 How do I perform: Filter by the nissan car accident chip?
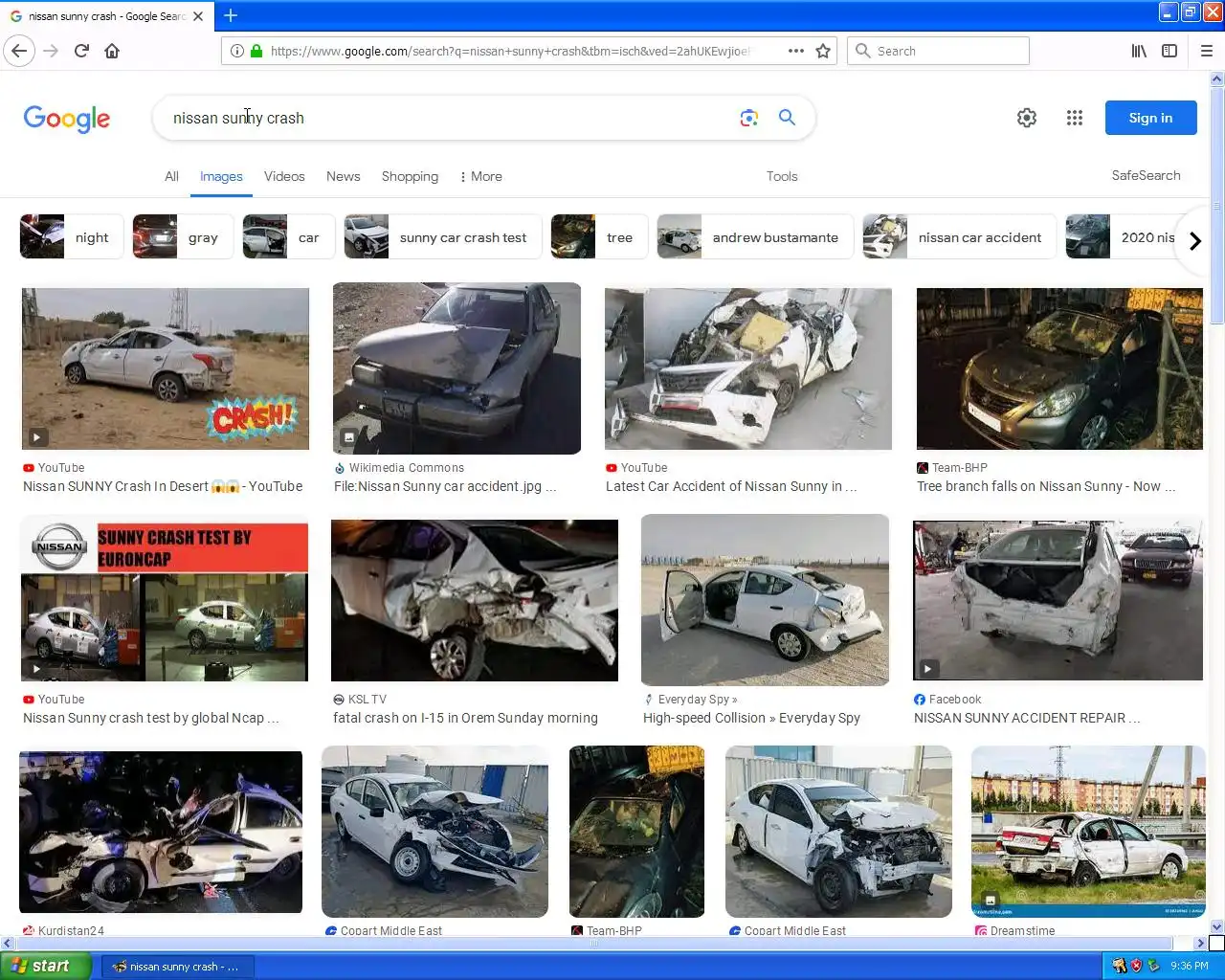tap(960, 237)
